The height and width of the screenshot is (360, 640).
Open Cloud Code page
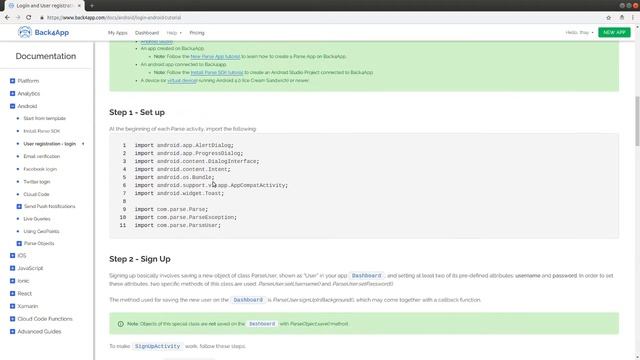coord(36,194)
